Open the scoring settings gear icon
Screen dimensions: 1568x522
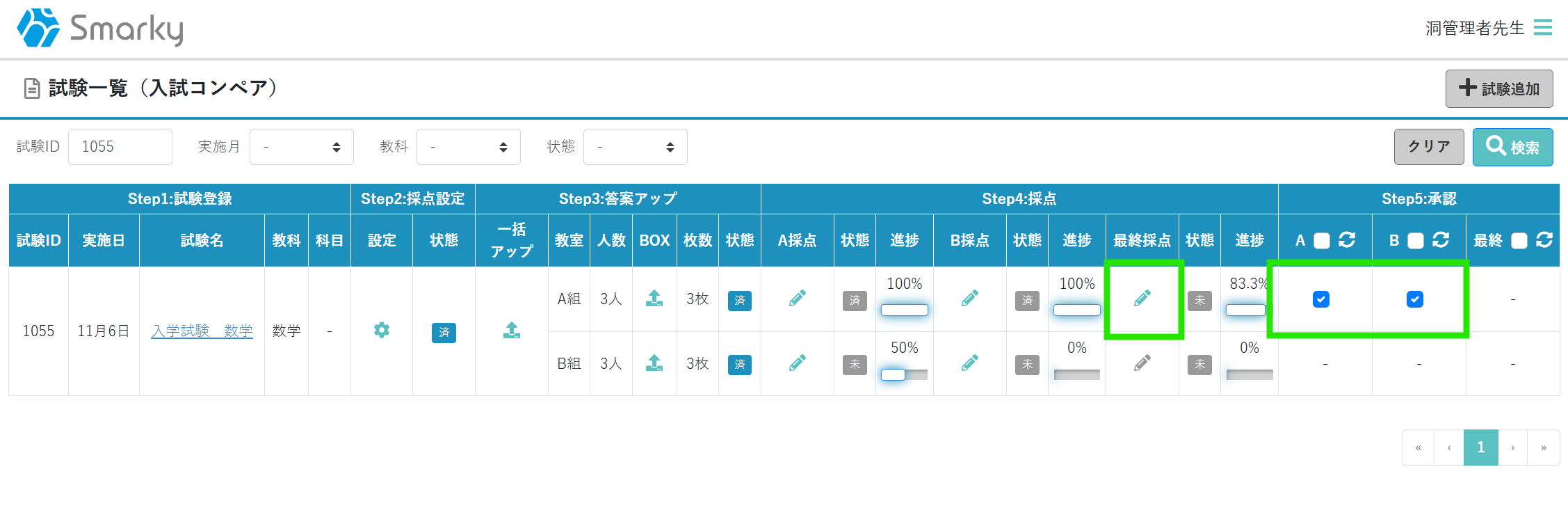[382, 330]
